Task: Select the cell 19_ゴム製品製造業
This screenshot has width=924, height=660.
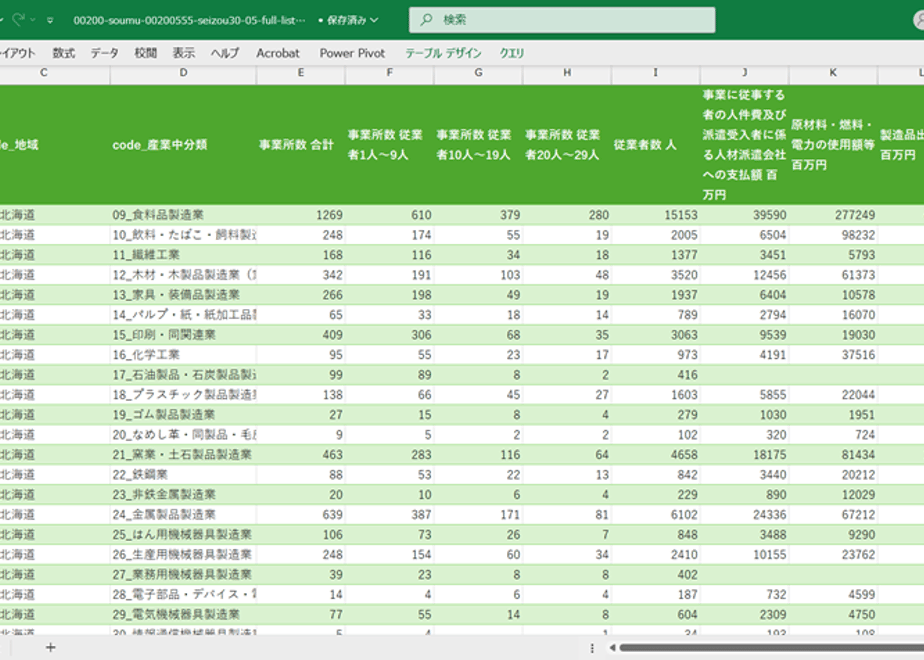Action: click(x=183, y=415)
